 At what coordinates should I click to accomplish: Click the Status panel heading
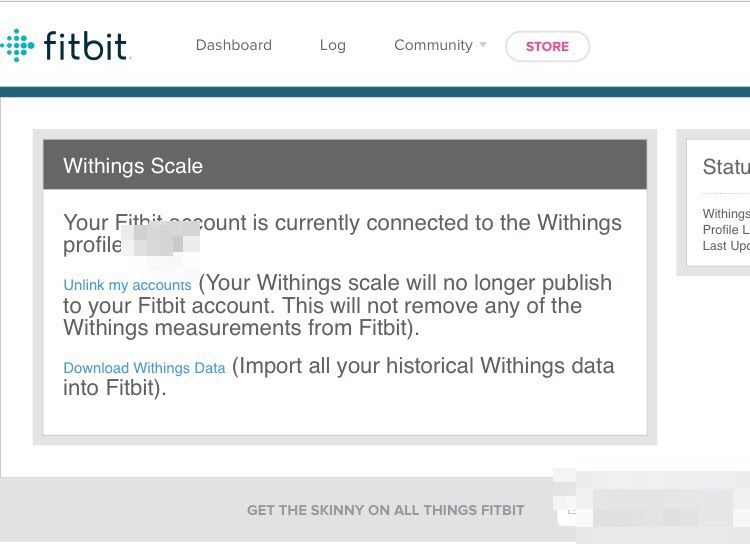(726, 167)
